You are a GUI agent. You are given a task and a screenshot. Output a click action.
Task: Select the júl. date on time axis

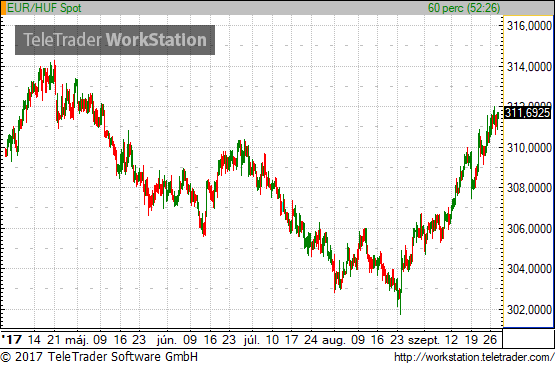251,340
